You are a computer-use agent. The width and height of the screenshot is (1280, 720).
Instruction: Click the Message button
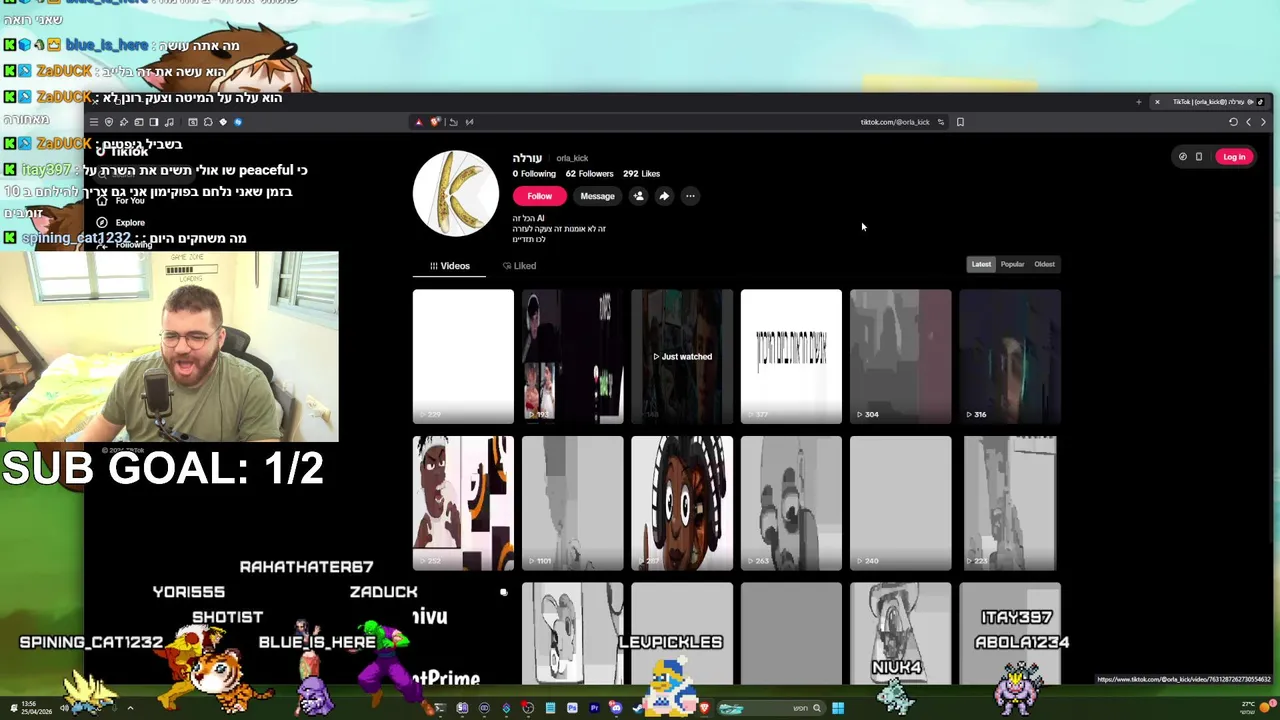[x=597, y=196]
